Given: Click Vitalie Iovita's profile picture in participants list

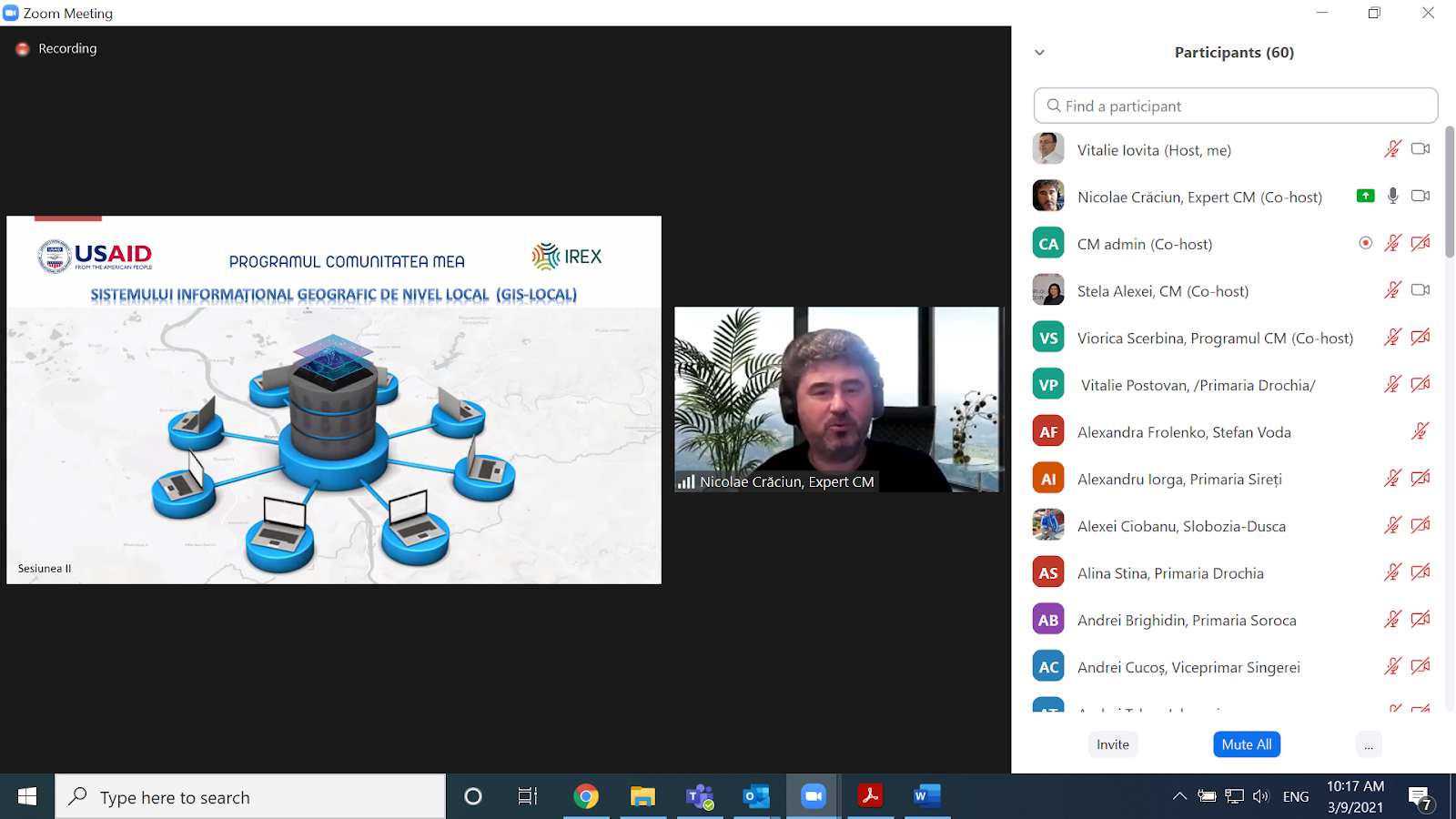Looking at the screenshot, I should (1048, 149).
